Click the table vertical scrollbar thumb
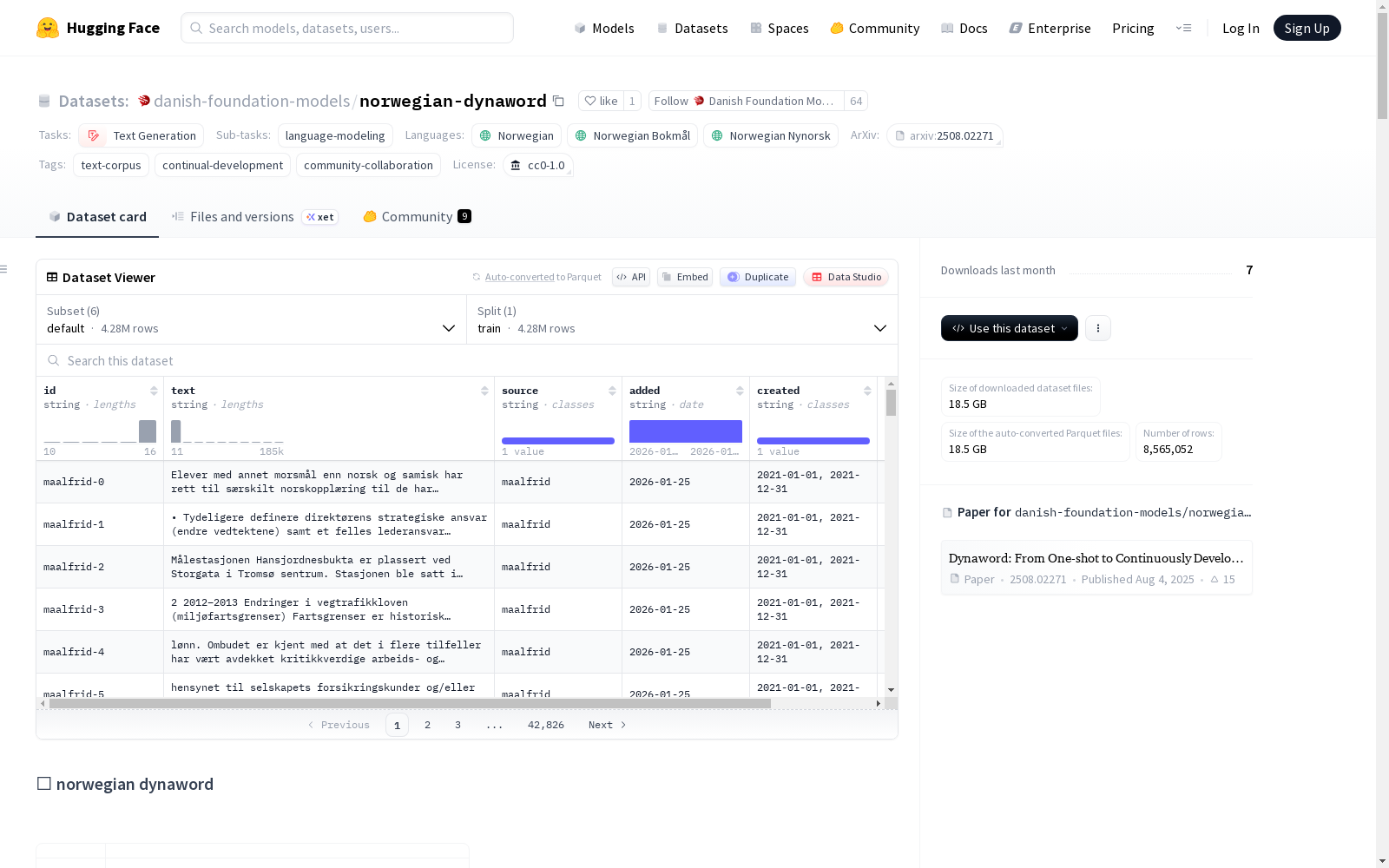 pyautogui.click(x=891, y=403)
